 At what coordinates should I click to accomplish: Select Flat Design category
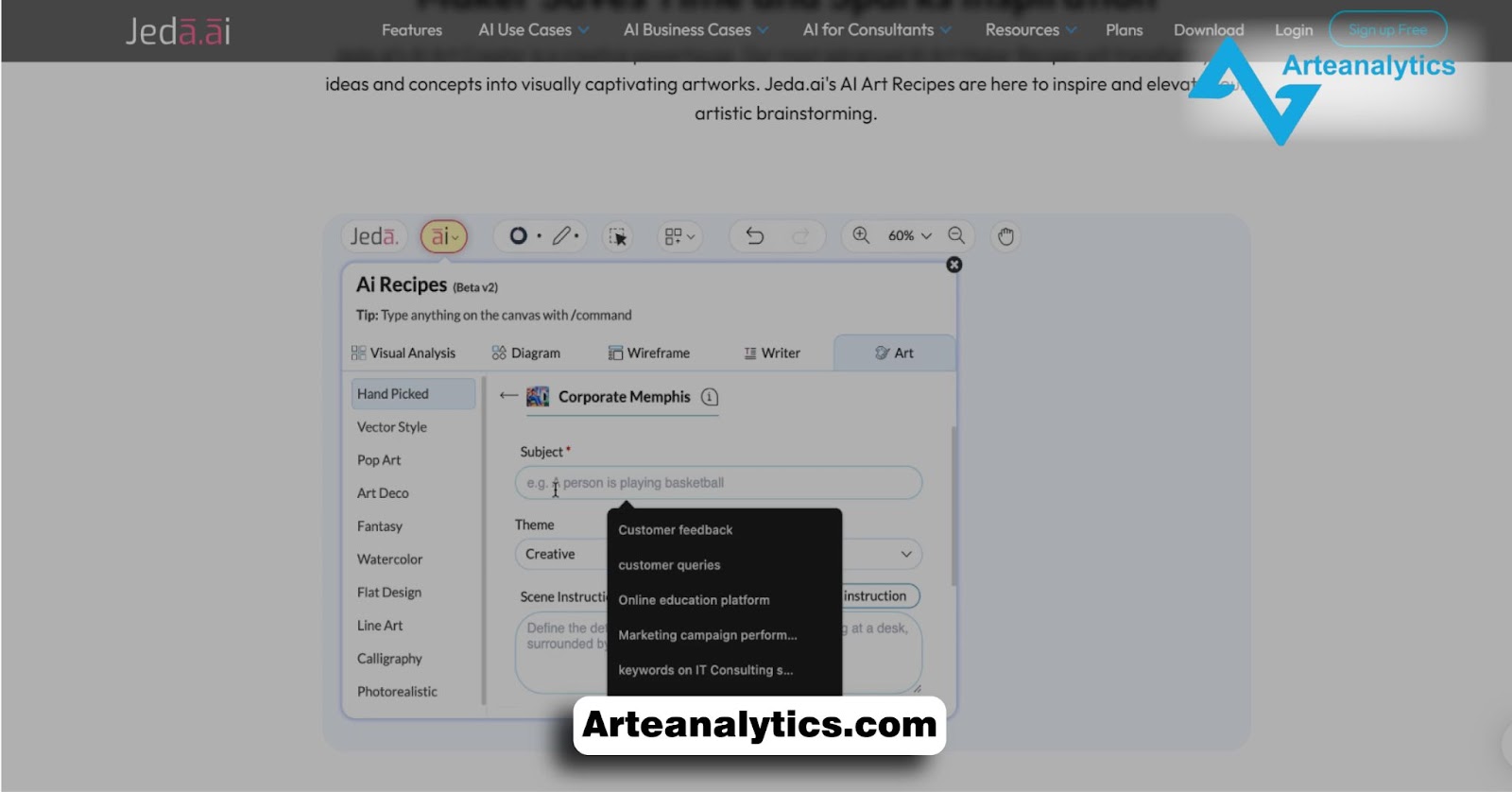[x=389, y=592]
